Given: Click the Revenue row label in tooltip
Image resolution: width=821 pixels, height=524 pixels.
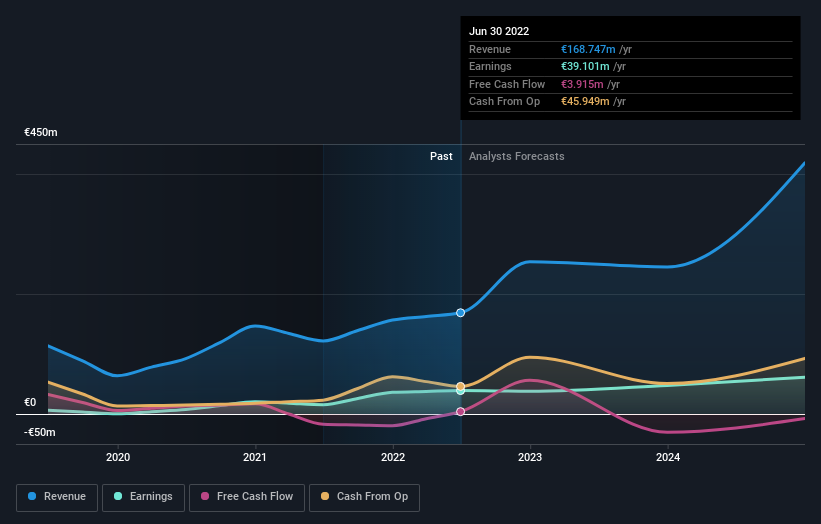Looking at the screenshot, I should (490, 49).
